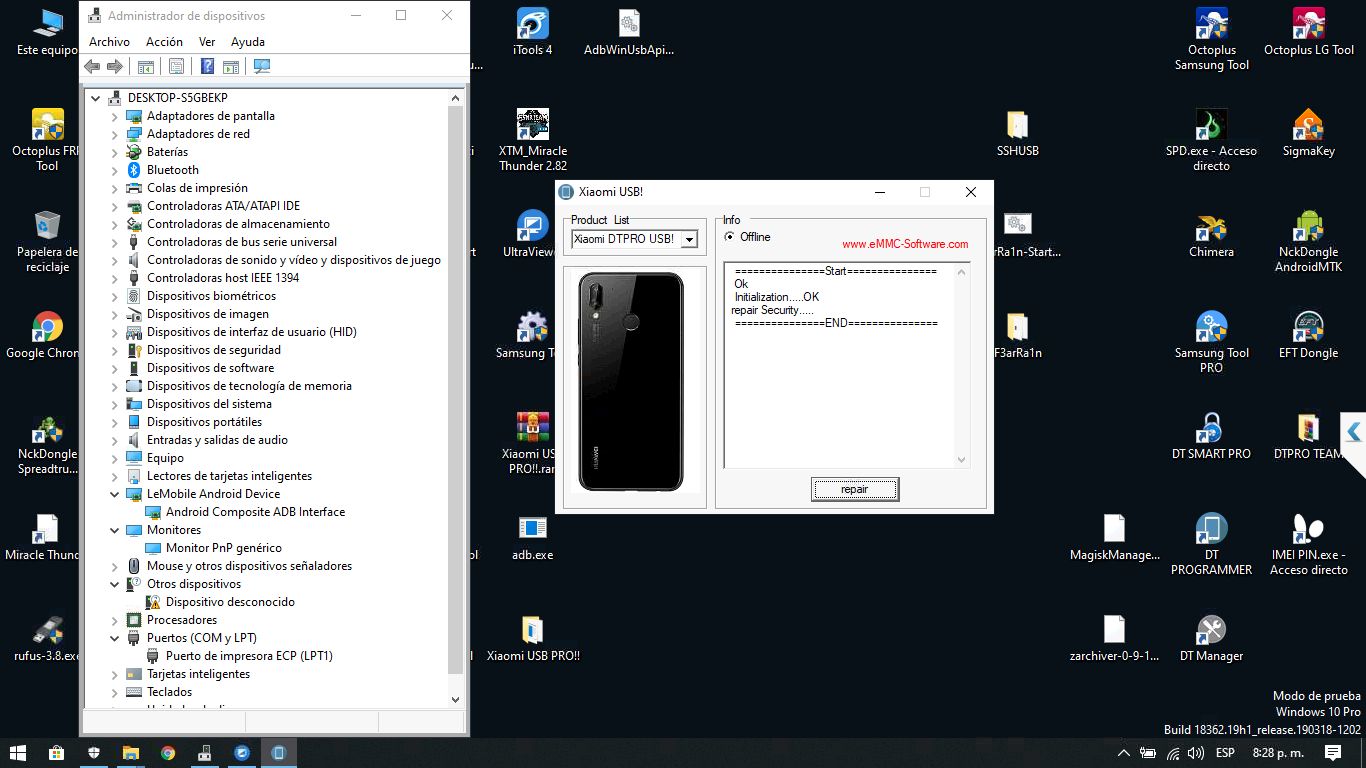Viewport: 1366px width, 768px height.
Task: Expand the Procesadores category
Action: [115, 620]
